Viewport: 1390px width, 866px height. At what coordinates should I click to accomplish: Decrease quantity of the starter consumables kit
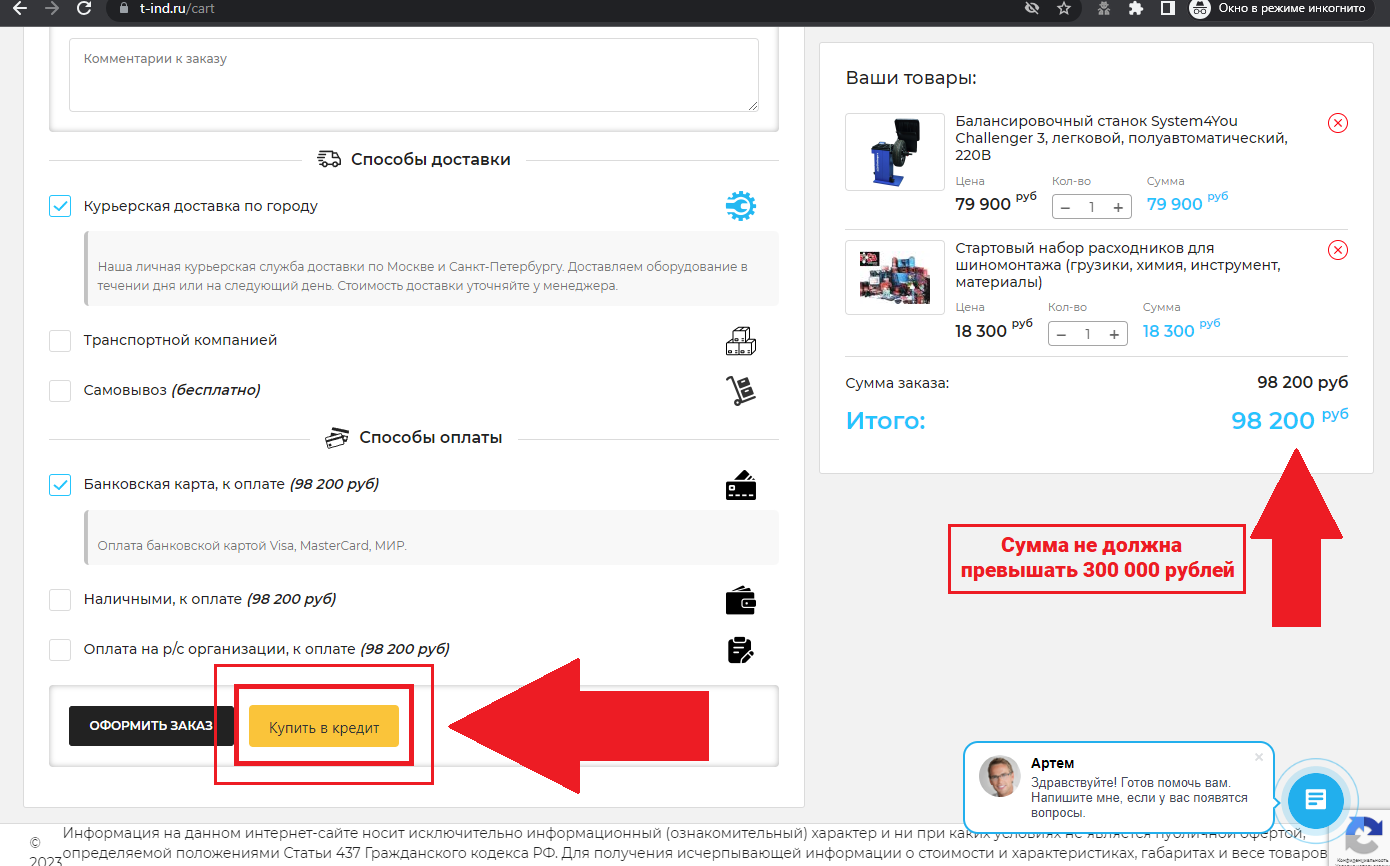click(x=1061, y=335)
